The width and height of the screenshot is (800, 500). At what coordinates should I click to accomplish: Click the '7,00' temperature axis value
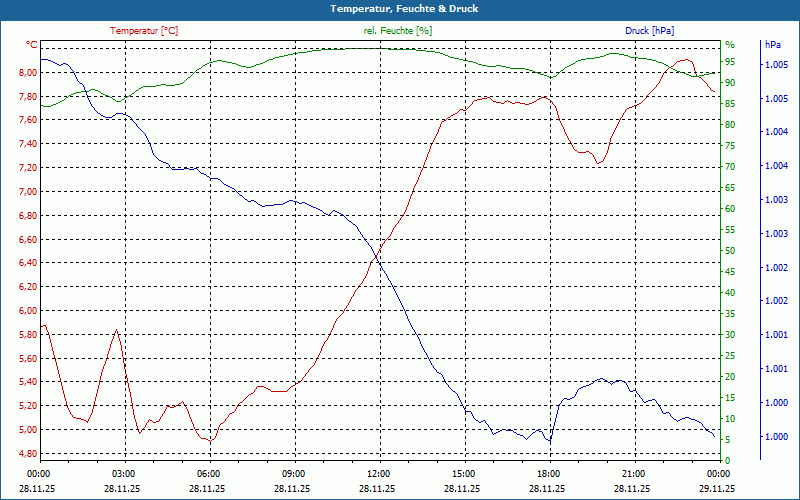pos(29,192)
